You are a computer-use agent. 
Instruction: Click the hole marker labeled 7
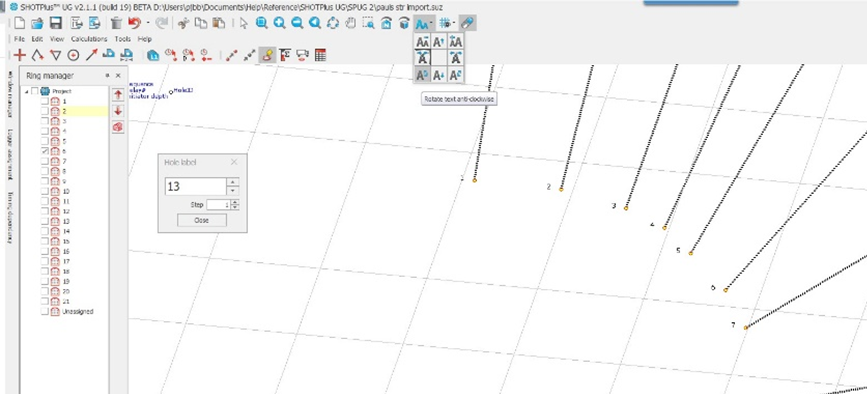pyautogui.click(x=745, y=328)
